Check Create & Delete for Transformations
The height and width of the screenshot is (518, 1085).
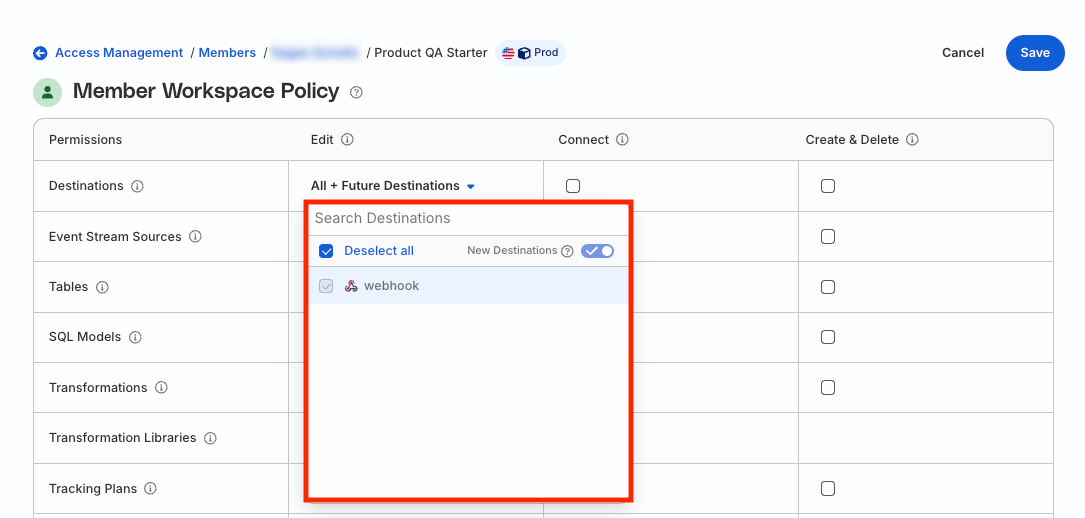click(828, 388)
